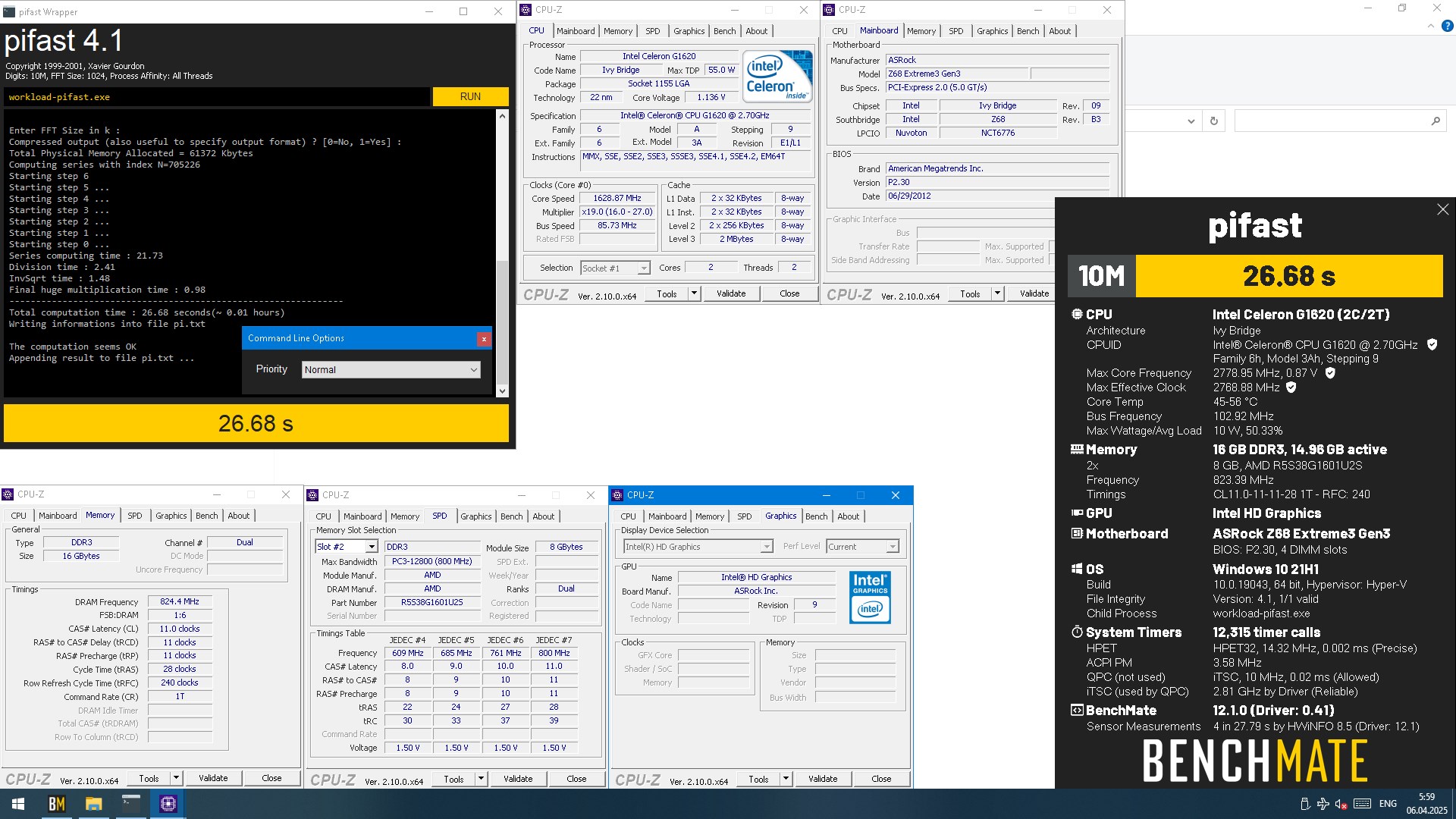
Task: Open the taskbar clock and date
Action: [1426, 804]
